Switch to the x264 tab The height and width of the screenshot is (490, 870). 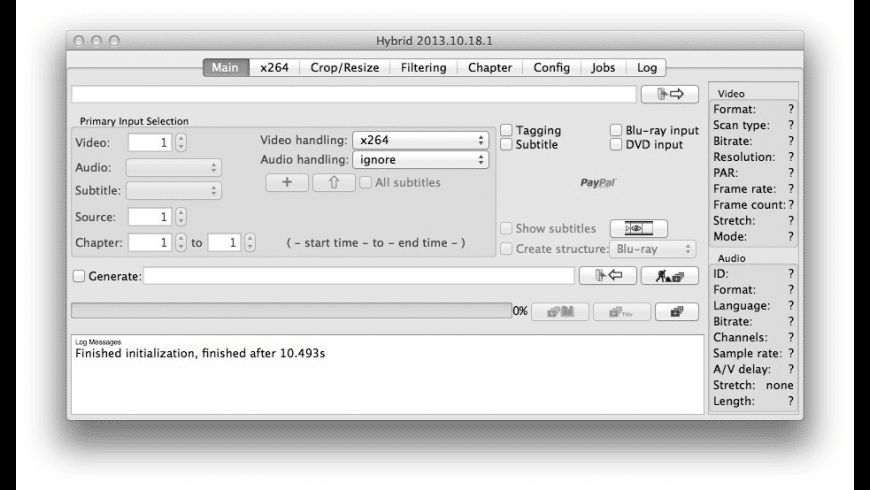coord(275,68)
